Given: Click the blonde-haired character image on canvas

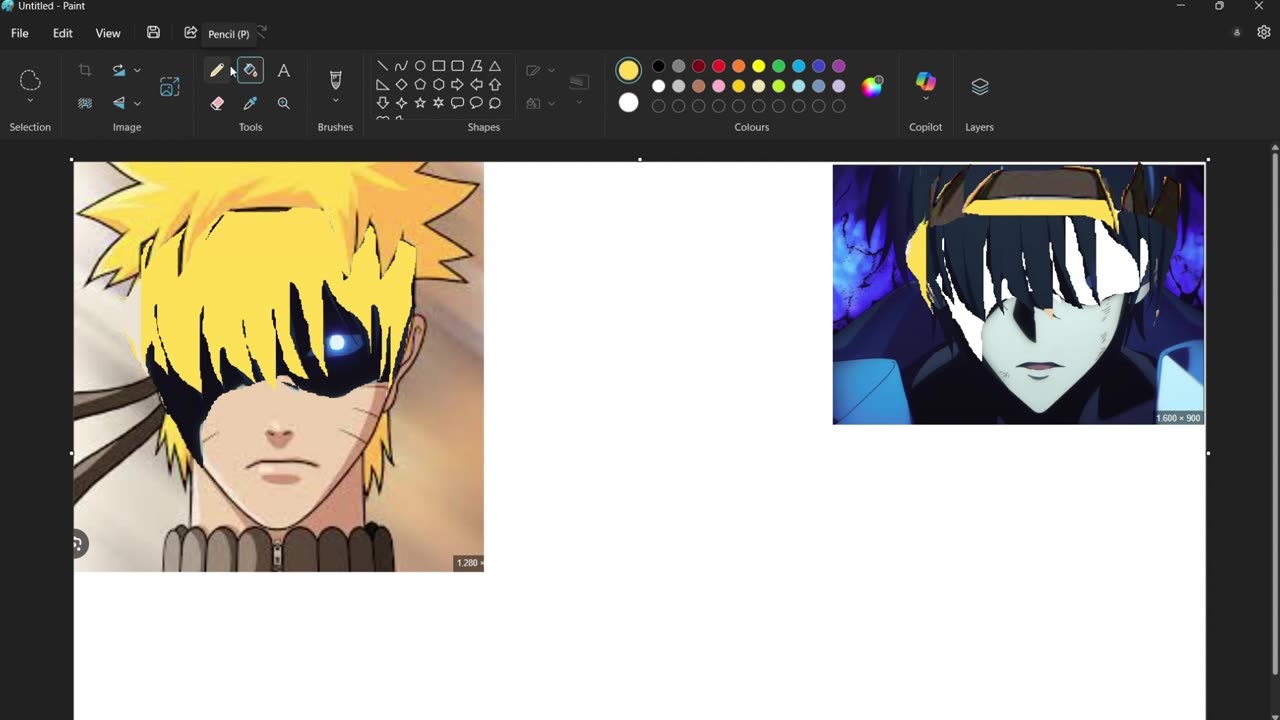Looking at the screenshot, I should (279, 367).
